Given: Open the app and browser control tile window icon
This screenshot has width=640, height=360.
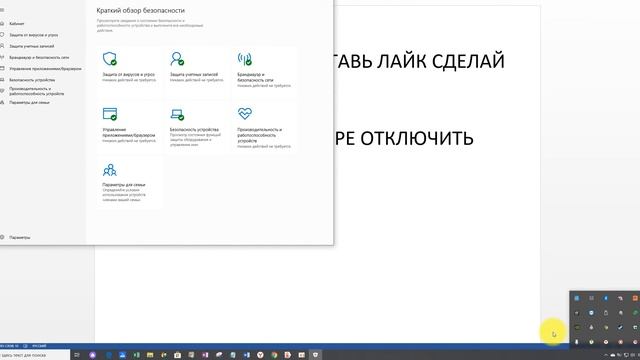Looking at the screenshot, I should (x=110, y=114).
